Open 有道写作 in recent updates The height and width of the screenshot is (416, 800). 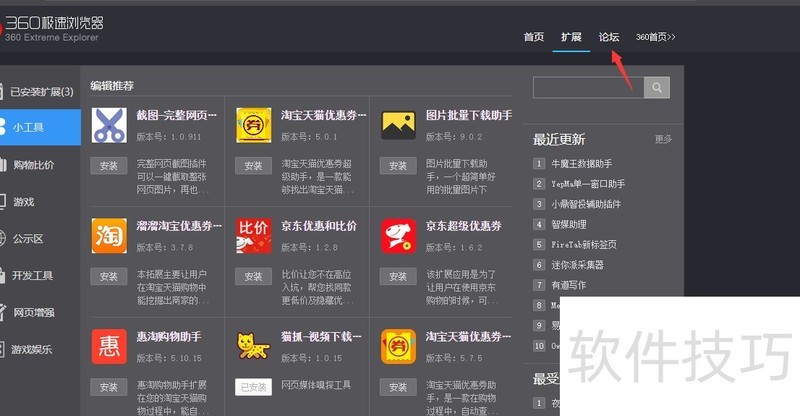tap(568, 285)
